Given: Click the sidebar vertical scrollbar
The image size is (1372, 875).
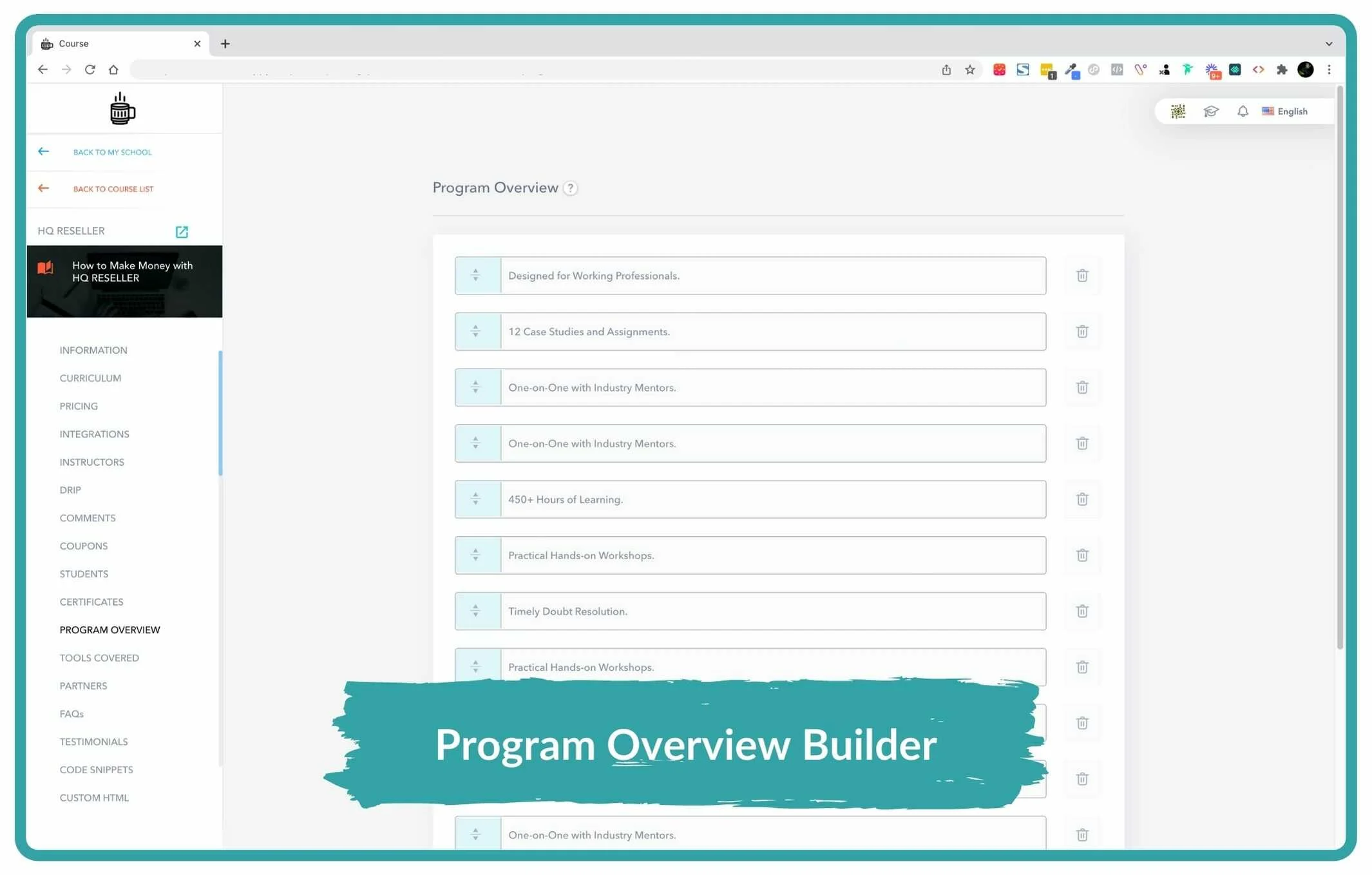Looking at the screenshot, I should click(220, 412).
